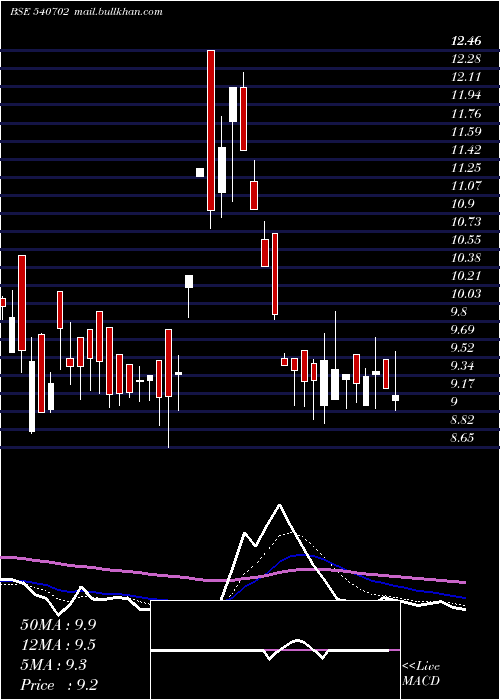This screenshot has width=500, height=700.
Task: Click the 9.8 price axis label
Action: pos(460,312)
